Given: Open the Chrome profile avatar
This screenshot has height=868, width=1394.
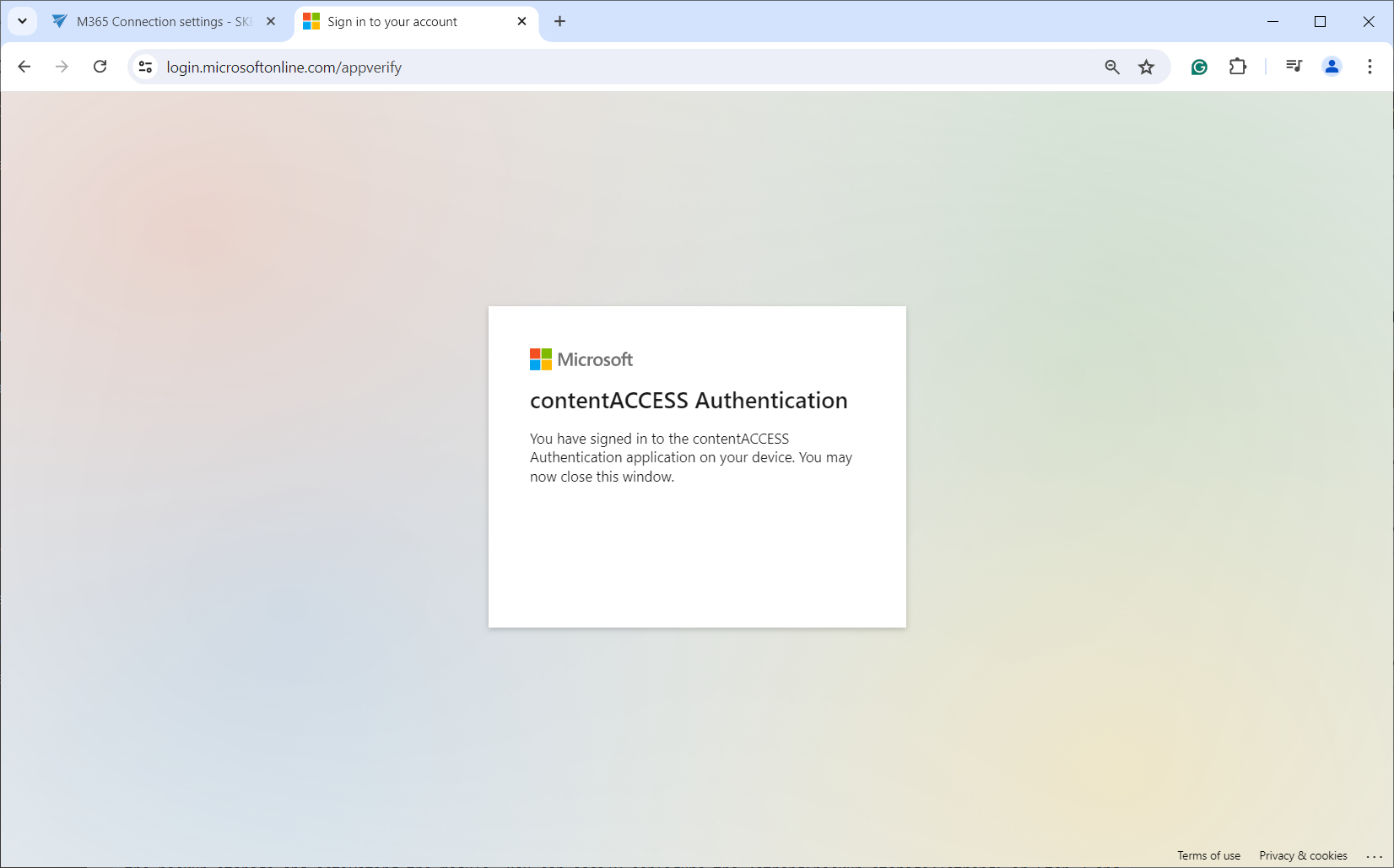Looking at the screenshot, I should 1332,67.
